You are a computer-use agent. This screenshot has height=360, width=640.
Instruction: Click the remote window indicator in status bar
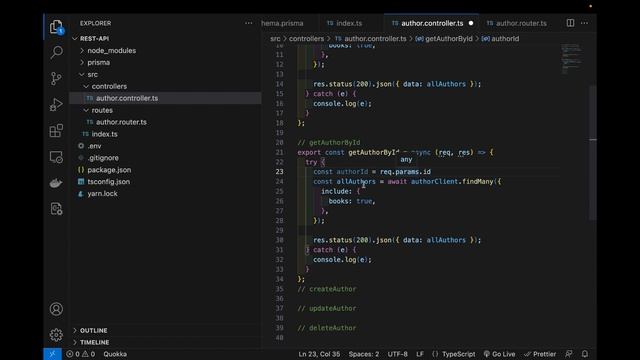click(x=53, y=354)
